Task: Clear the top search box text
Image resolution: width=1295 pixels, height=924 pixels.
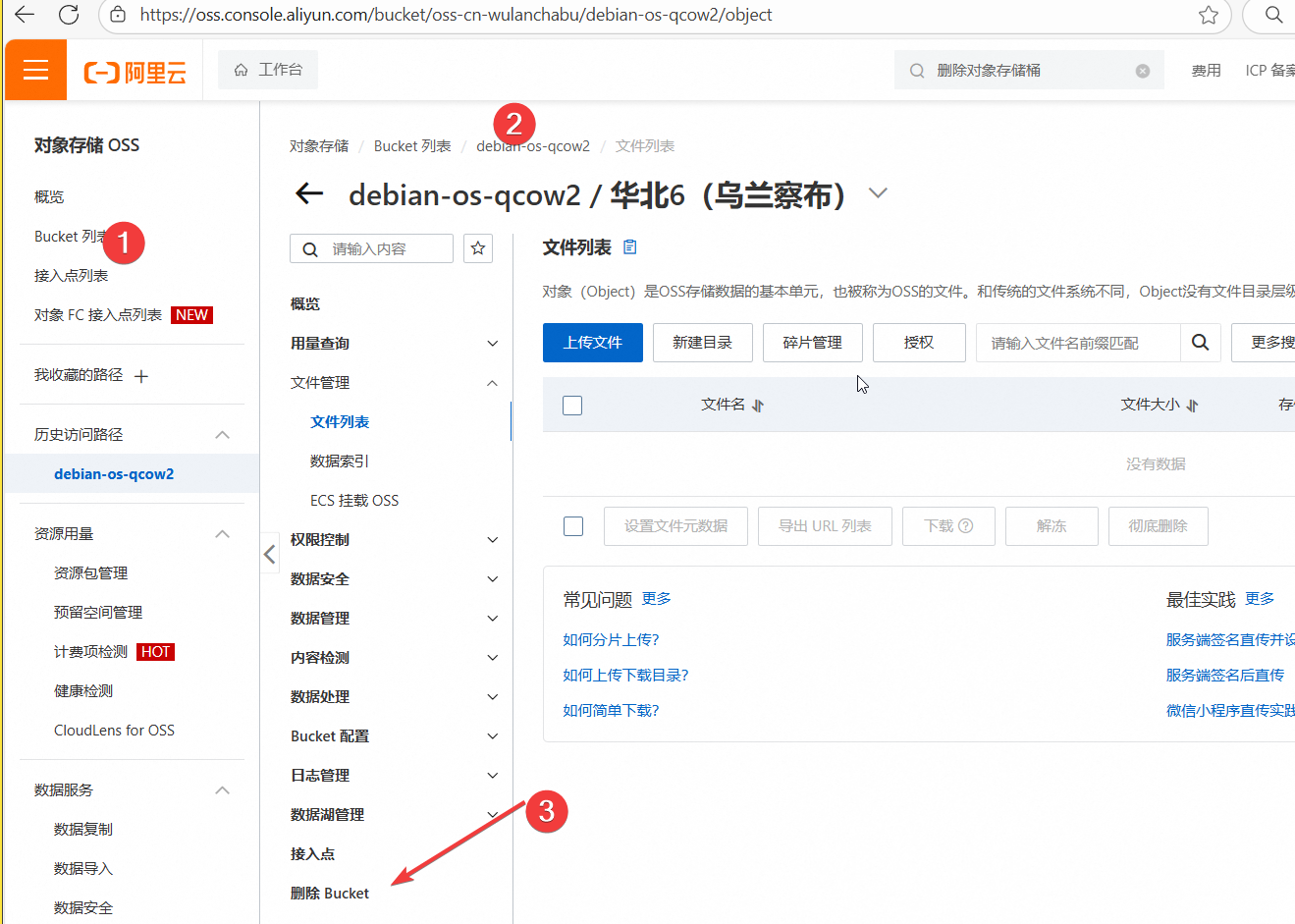Action: 1143,71
